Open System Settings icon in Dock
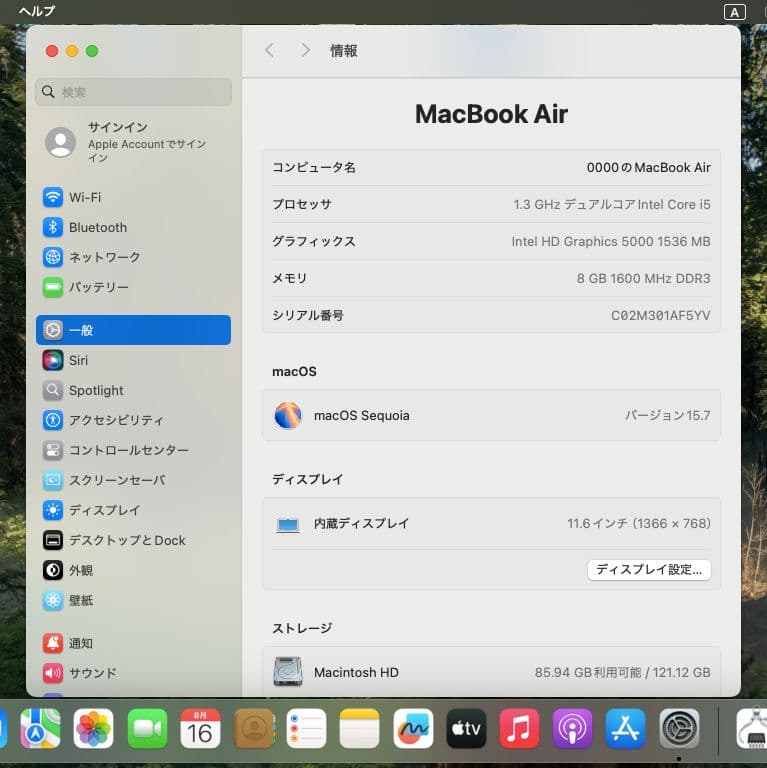Image resolution: width=767 pixels, height=768 pixels. click(679, 728)
